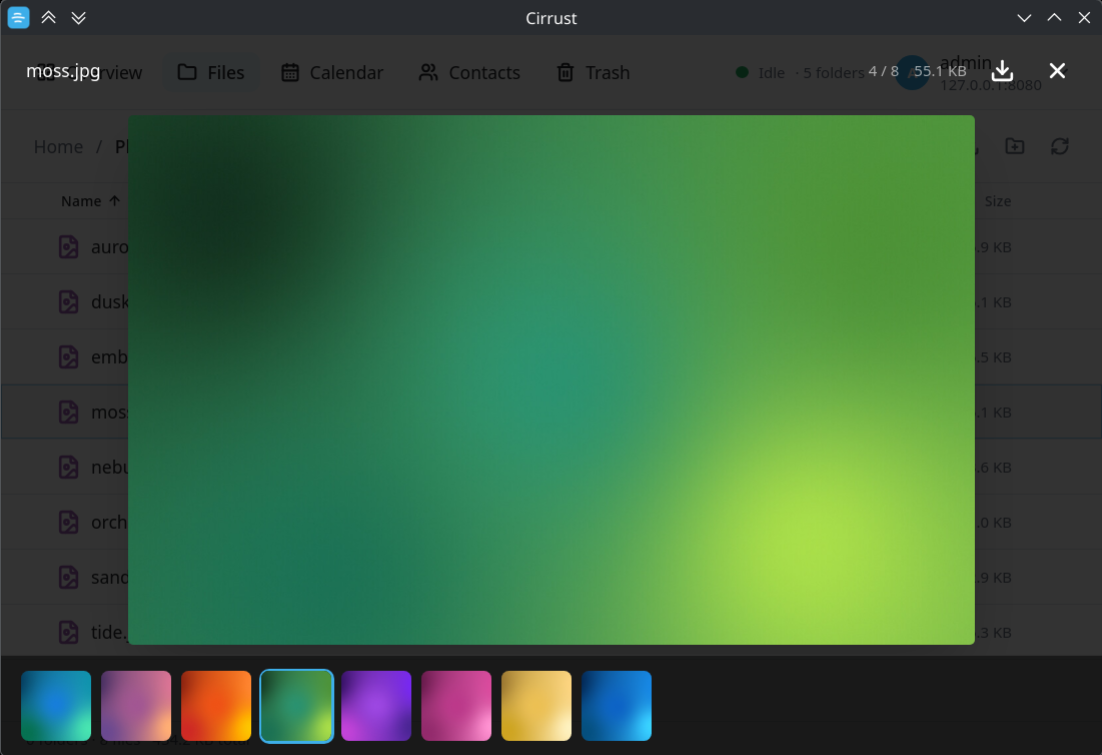Screen dimensions: 1102x755
Task: Click the moss.jpg filename label
Action: 63,71
